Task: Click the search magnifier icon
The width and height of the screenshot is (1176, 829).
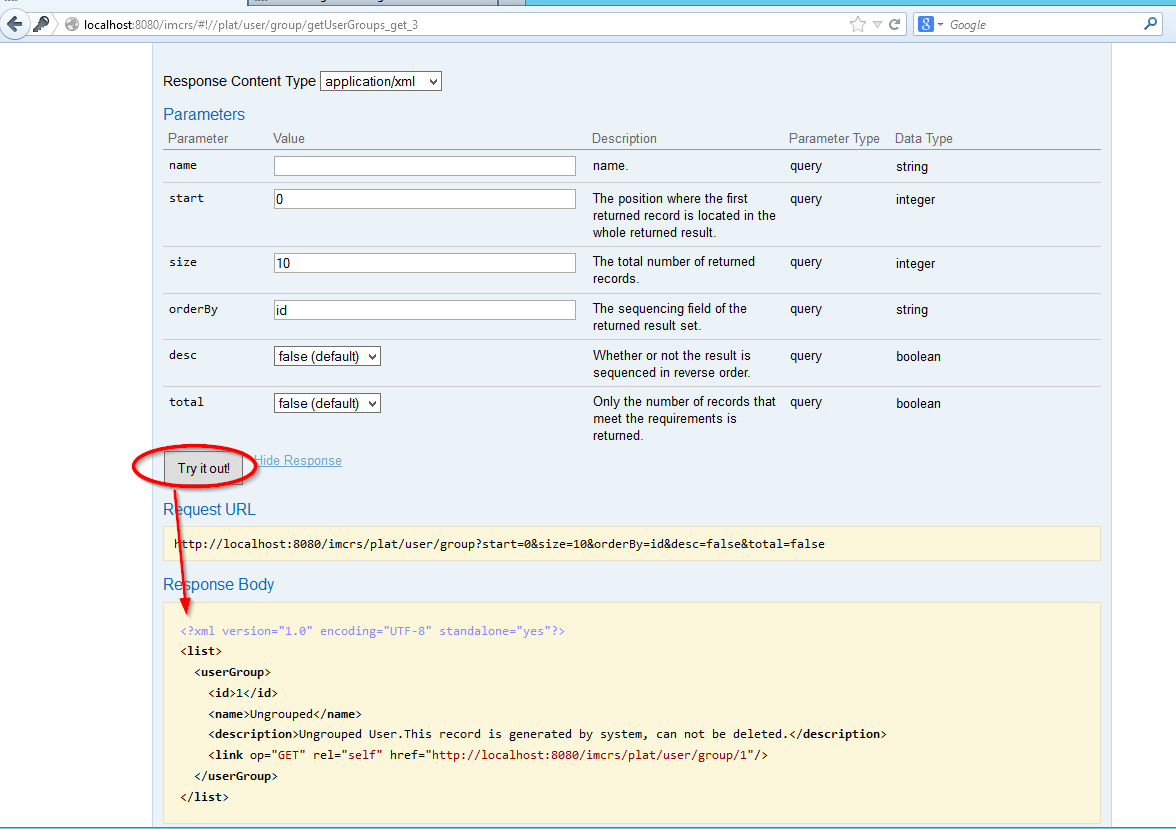Action: pyautogui.click(x=1150, y=23)
